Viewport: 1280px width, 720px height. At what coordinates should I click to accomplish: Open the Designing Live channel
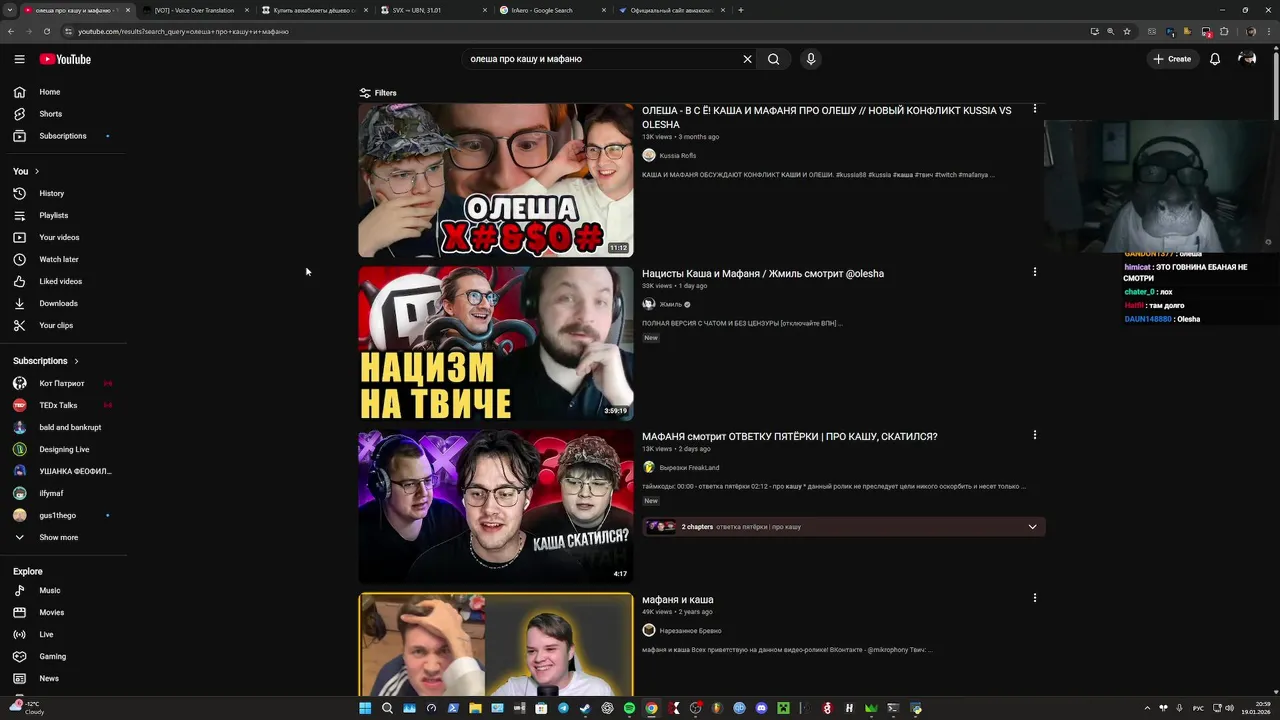coord(63,449)
